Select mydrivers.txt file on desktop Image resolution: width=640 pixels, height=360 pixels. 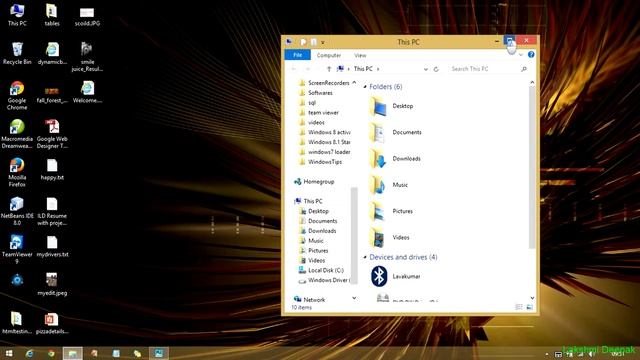[52, 246]
